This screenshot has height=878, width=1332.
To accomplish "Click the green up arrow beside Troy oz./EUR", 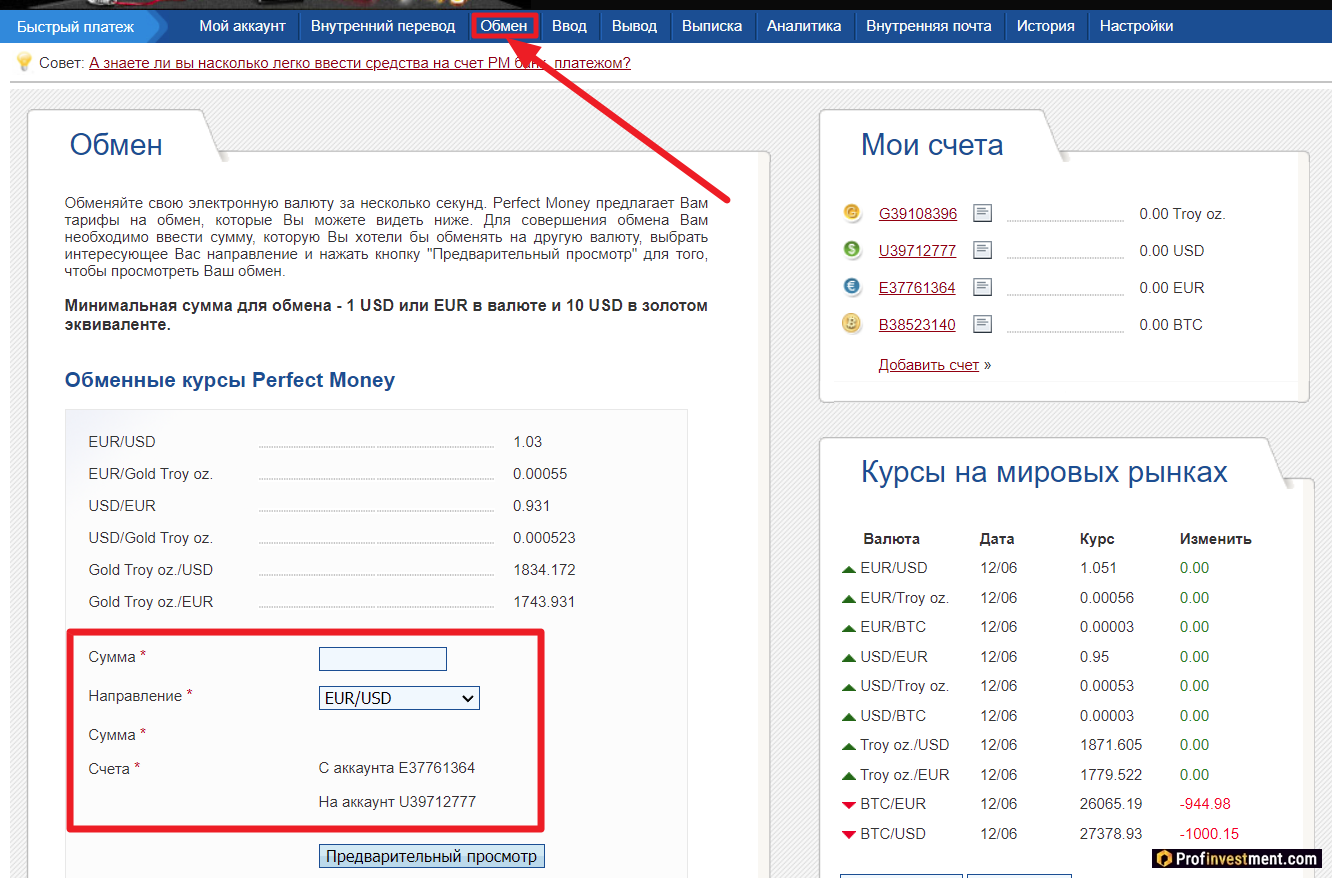I will [x=849, y=776].
